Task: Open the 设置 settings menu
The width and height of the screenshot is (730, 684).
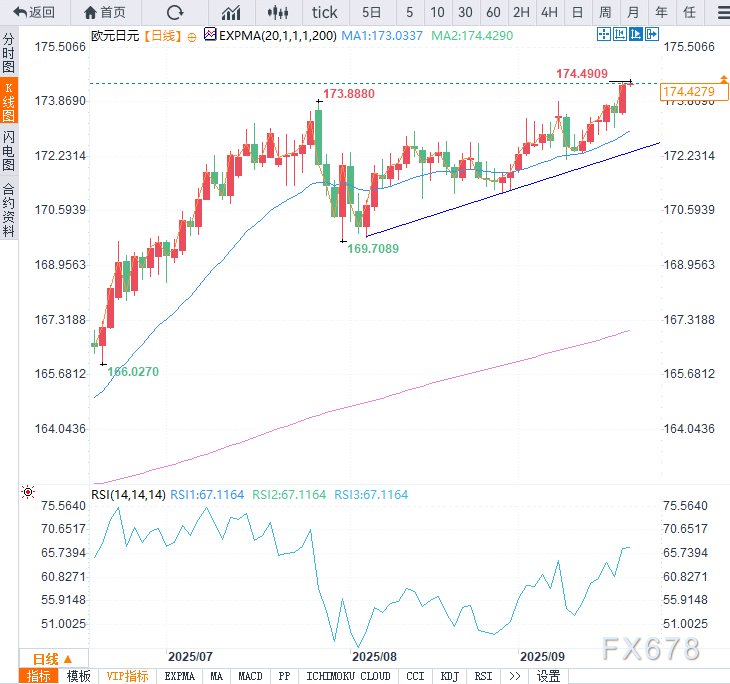Action: [x=548, y=676]
